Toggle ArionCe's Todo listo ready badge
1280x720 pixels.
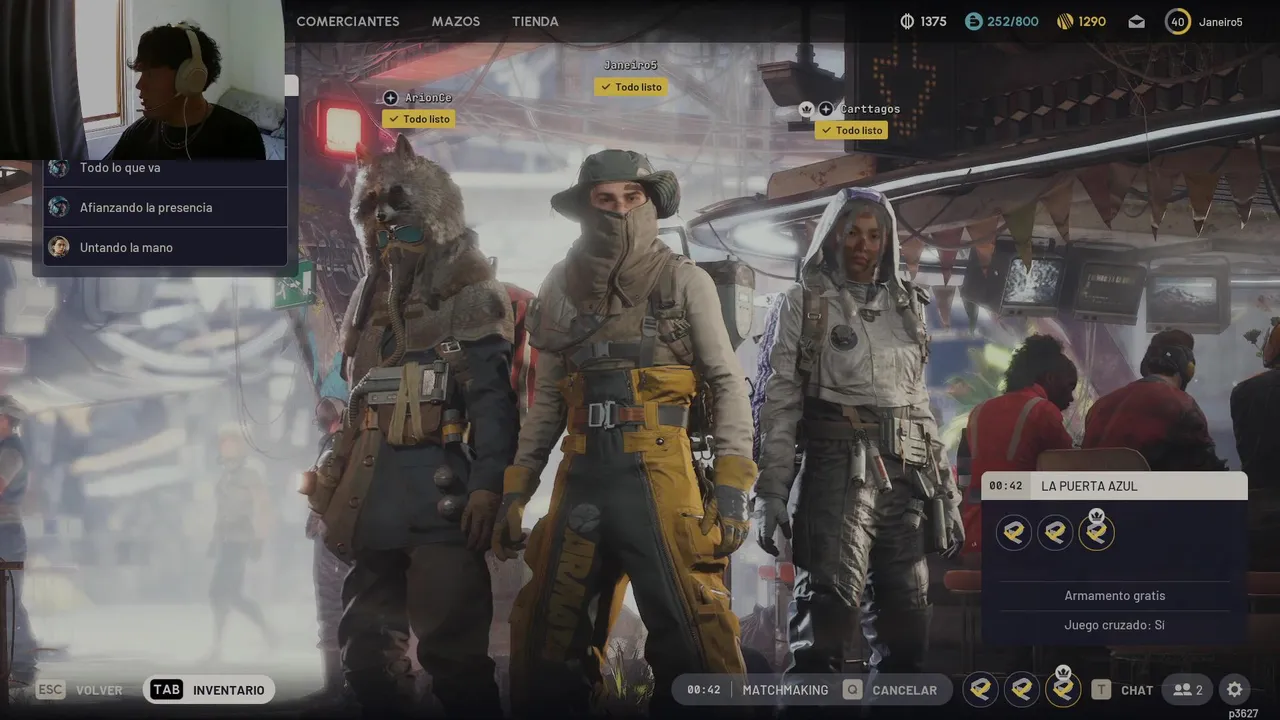[419, 119]
